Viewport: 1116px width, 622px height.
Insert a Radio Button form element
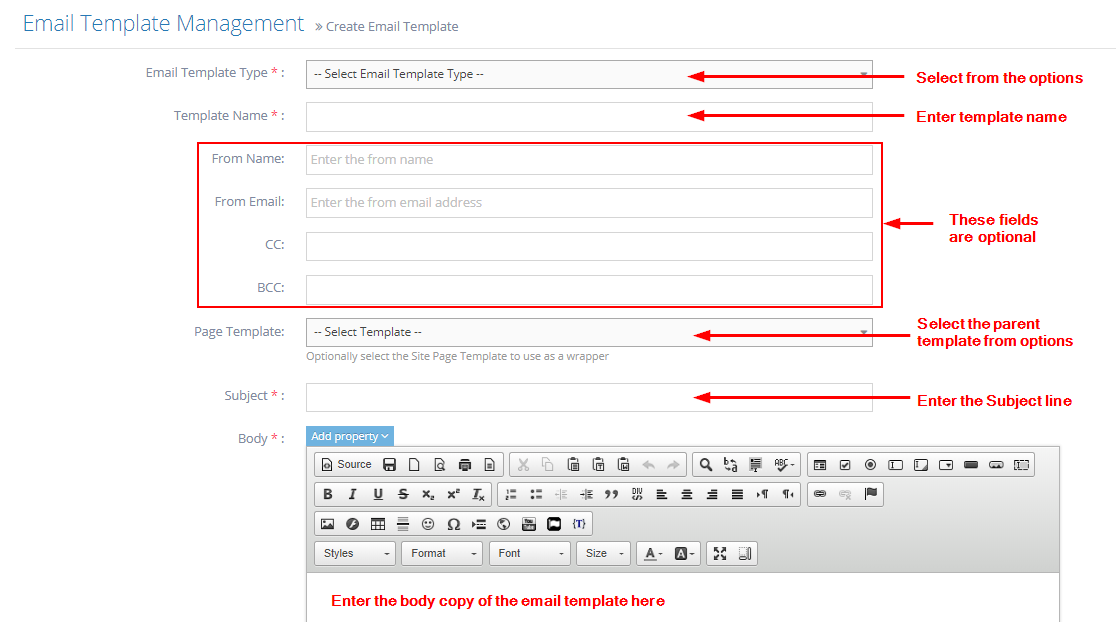coord(869,464)
